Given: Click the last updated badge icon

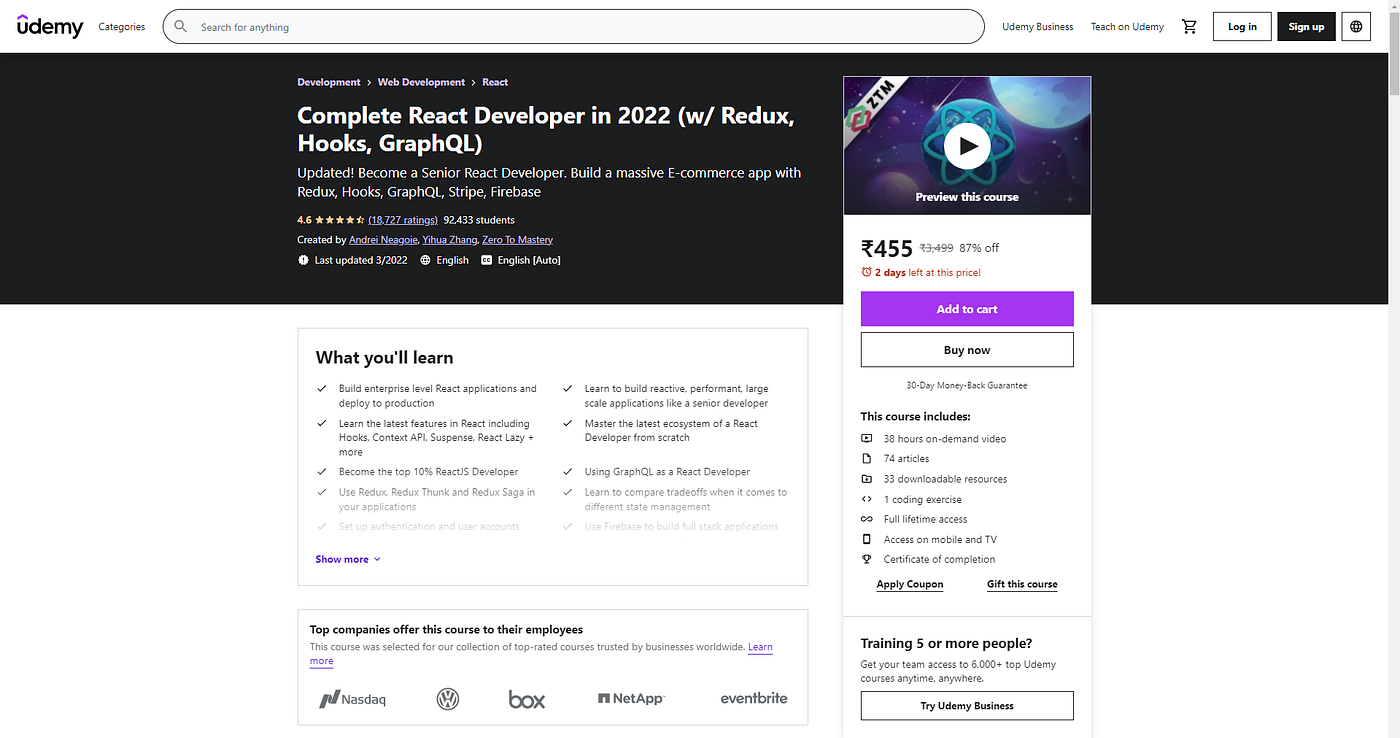Looking at the screenshot, I should pyautogui.click(x=303, y=260).
